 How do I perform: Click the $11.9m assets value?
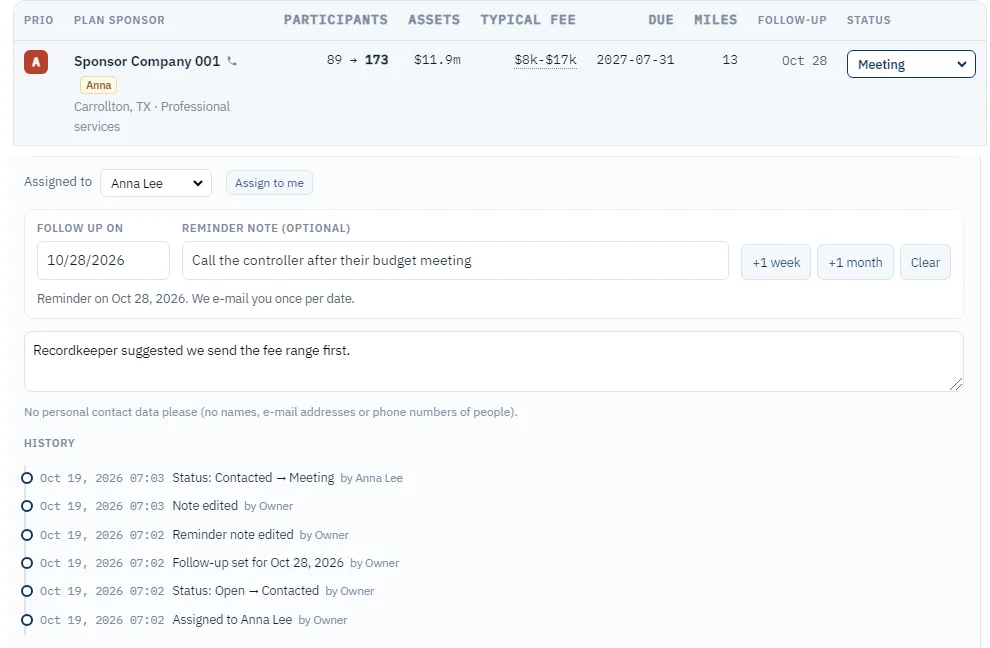pos(437,60)
